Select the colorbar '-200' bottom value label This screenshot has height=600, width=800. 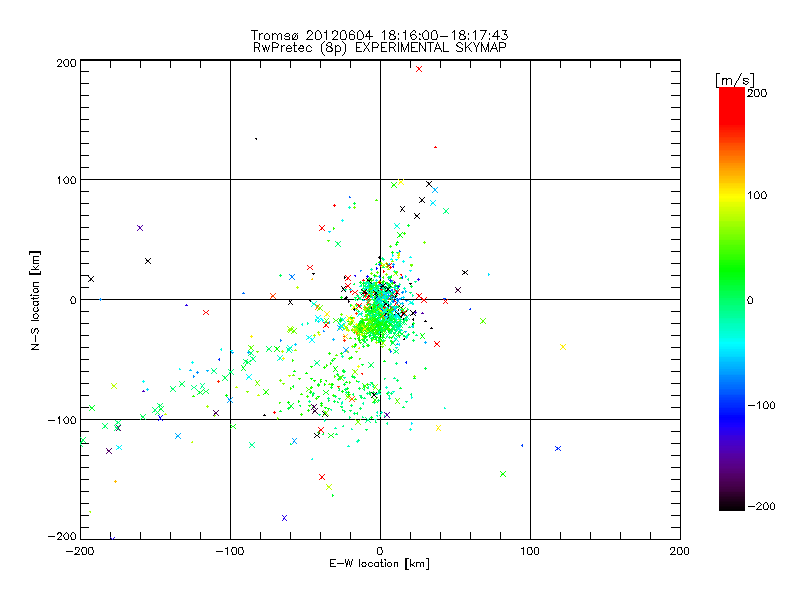coord(761,506)
